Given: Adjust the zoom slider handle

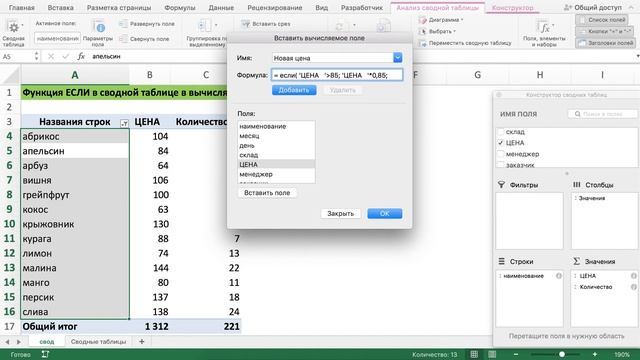Looking at the screenshot, I should click(562, 354).
